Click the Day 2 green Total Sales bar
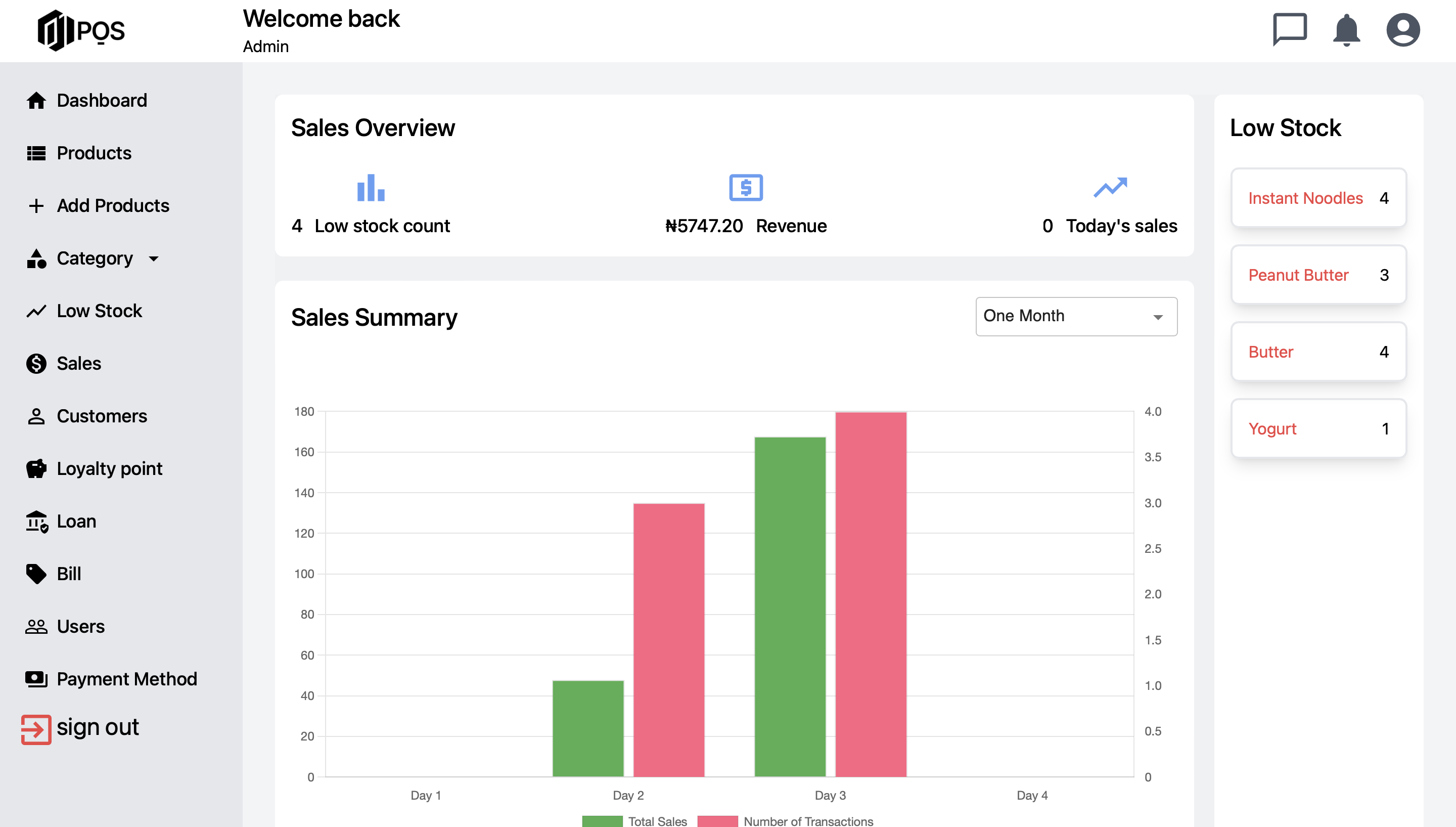 (x=588, y=729)
